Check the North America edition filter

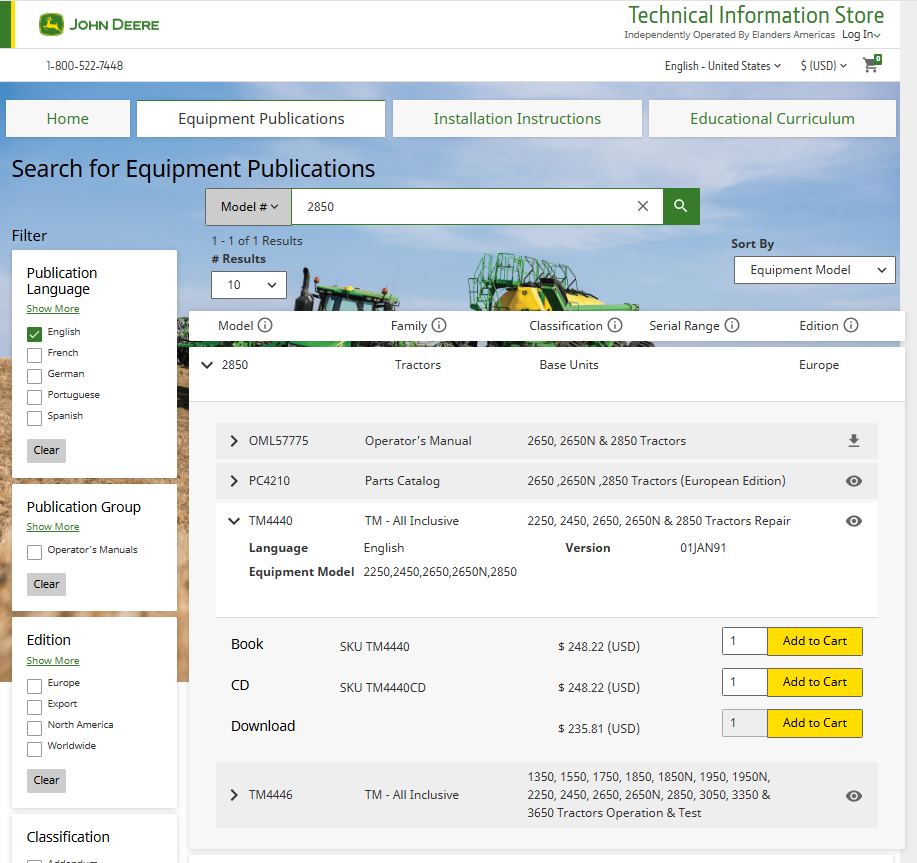point(35,727)
